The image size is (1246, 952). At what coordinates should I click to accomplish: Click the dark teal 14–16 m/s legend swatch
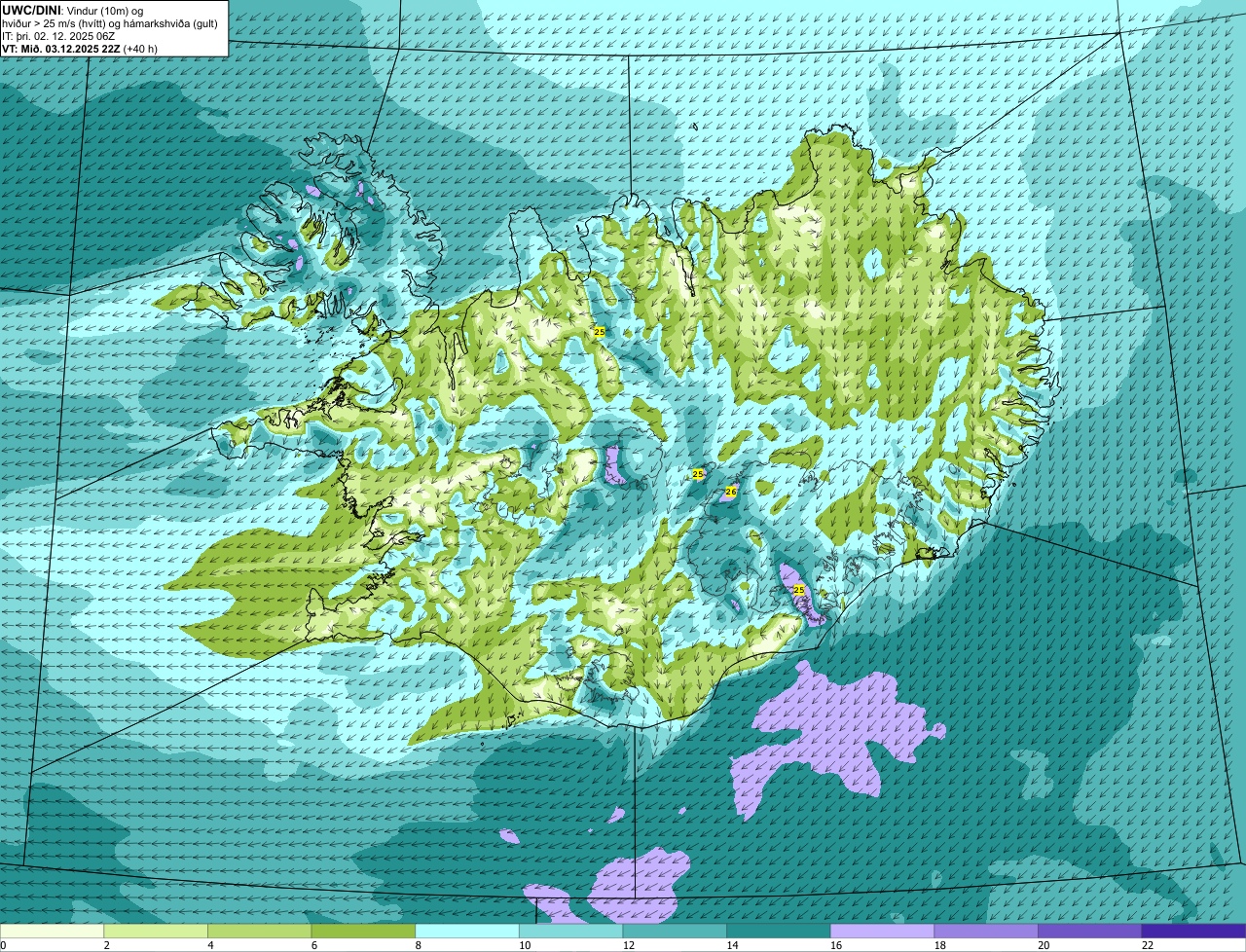click(779, 931)
